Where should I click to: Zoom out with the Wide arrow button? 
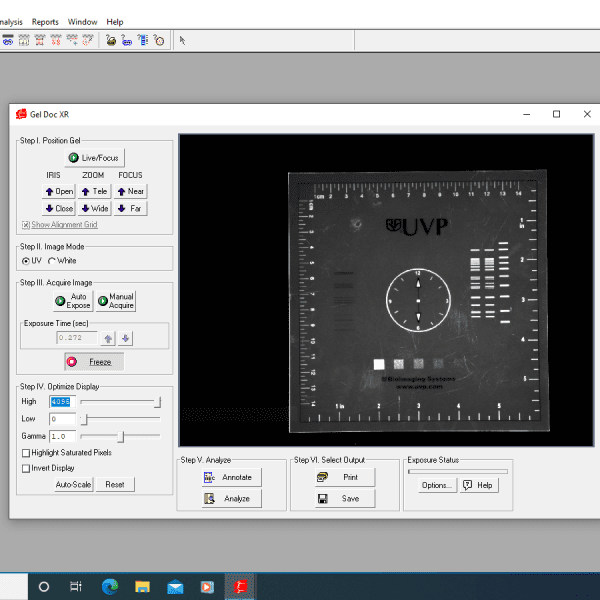point(95,208)
